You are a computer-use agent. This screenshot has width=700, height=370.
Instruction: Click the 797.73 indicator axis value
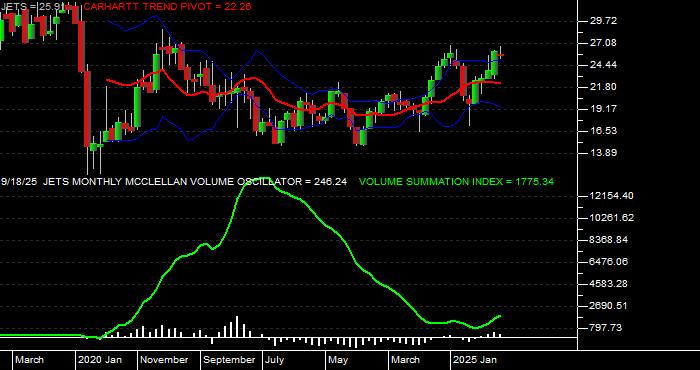607,328
